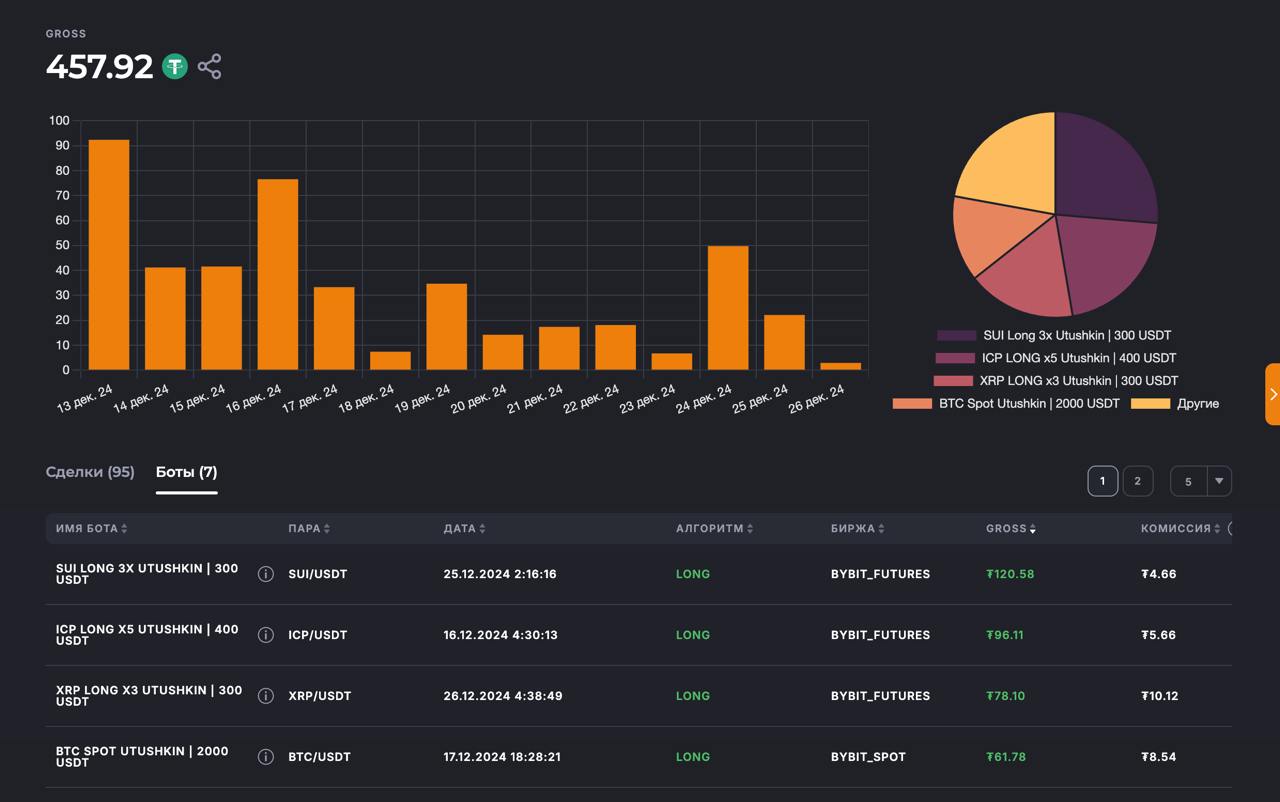
Task: Click the 457.92 gross total value
Action: tap(99, 67)
